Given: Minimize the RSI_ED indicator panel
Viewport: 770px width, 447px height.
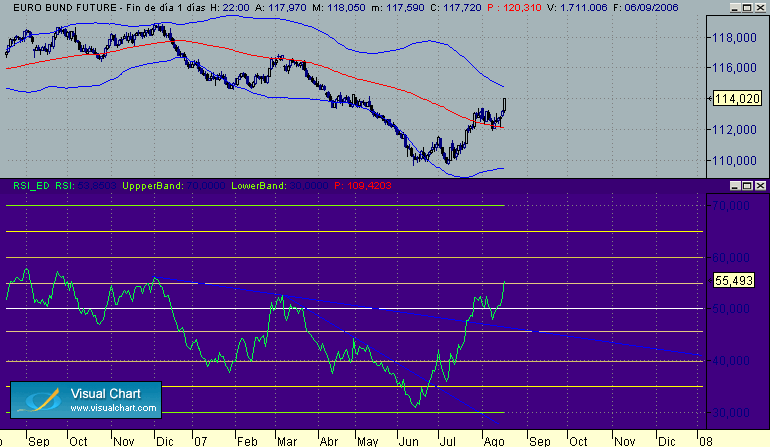Looking at the screenshot, I should coord(735,186).
